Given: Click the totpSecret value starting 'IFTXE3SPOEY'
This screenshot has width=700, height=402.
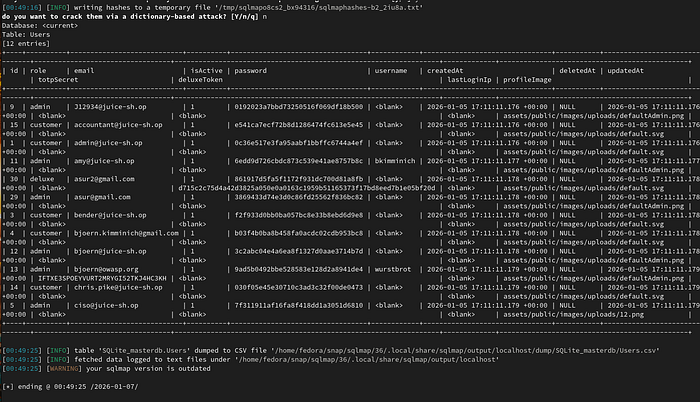Looking at the screenshot, I should point(102,278).
